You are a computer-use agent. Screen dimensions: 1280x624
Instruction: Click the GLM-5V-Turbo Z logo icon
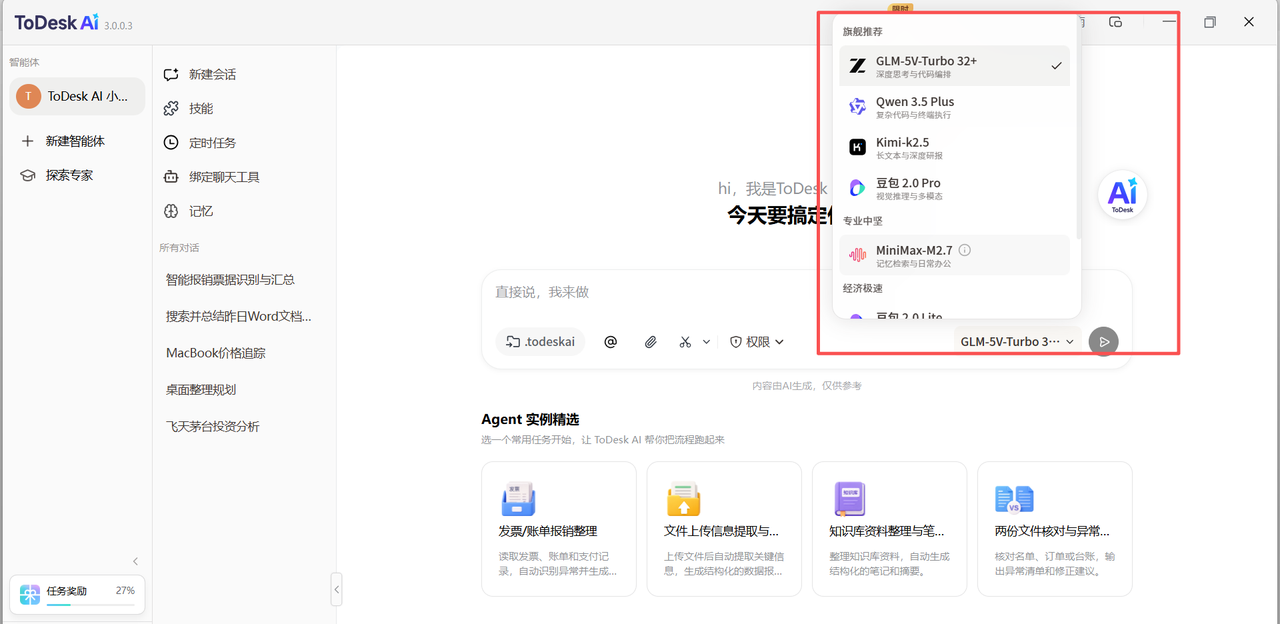coord(857,66)
